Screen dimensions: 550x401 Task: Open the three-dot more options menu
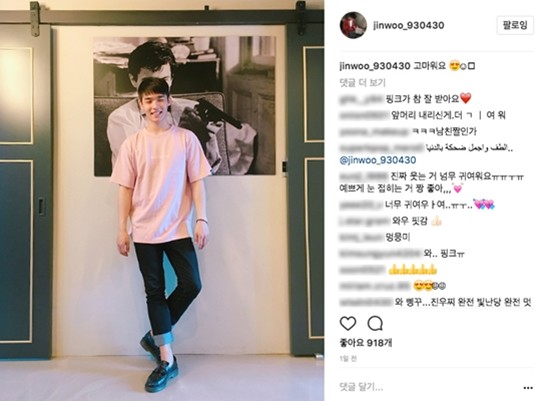(x=528, y=388)
